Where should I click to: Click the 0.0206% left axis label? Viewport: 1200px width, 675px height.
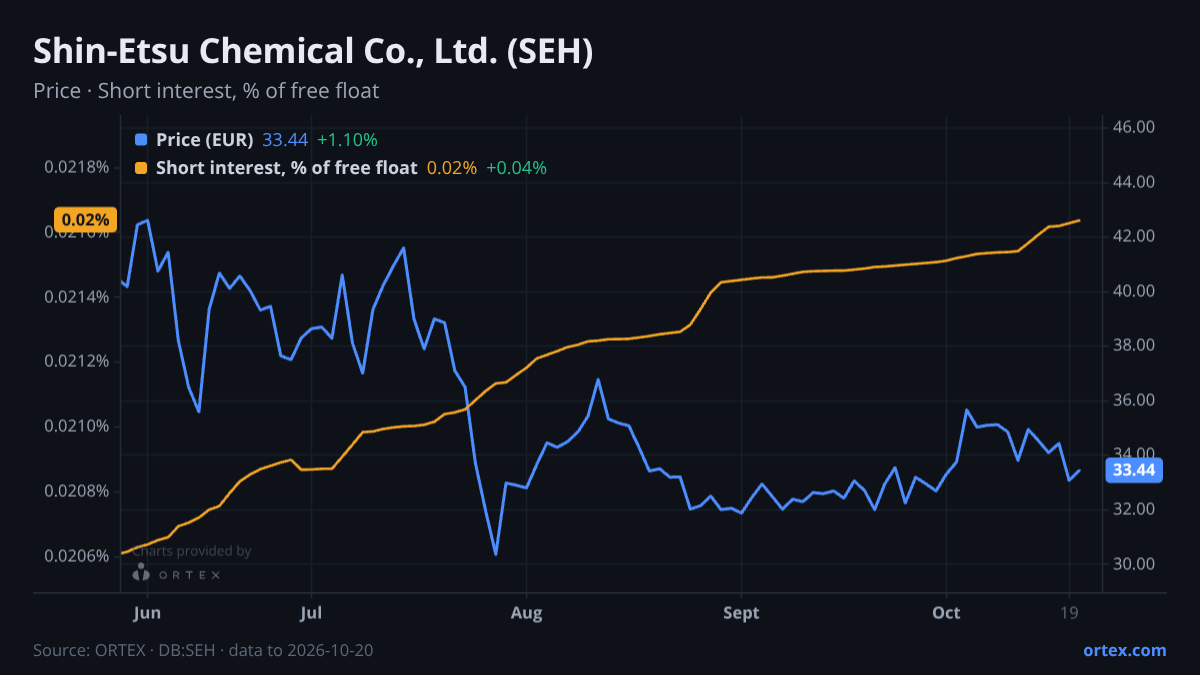[76, 556]
